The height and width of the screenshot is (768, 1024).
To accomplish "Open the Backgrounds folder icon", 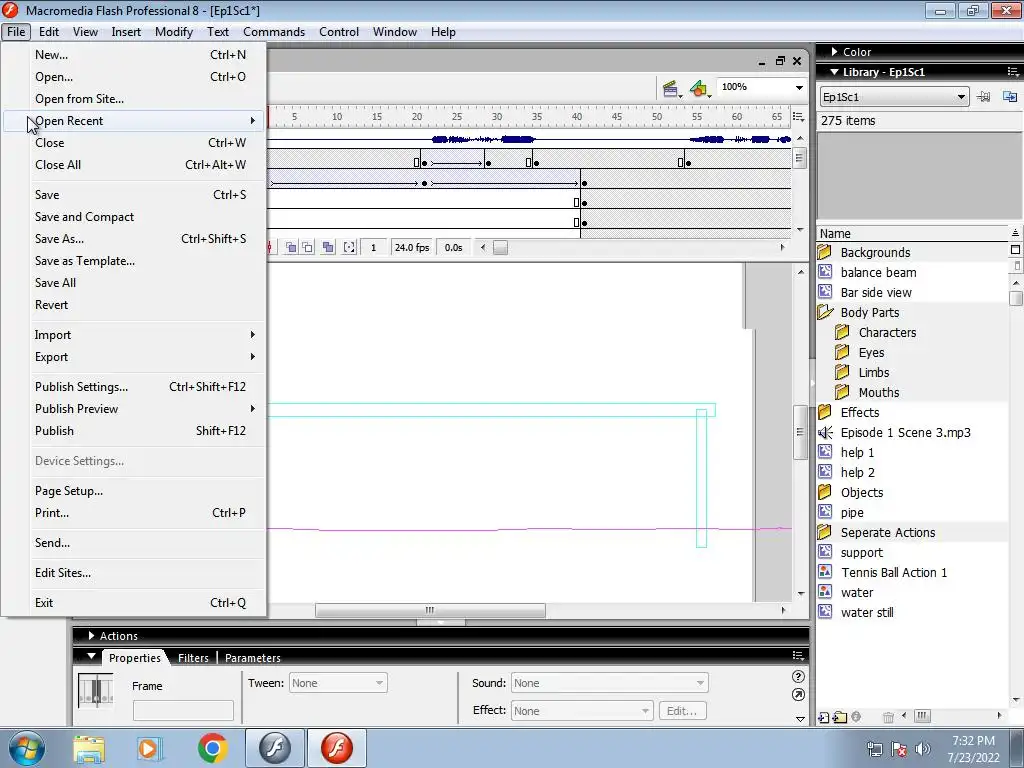I will click(x=825, y=252).
